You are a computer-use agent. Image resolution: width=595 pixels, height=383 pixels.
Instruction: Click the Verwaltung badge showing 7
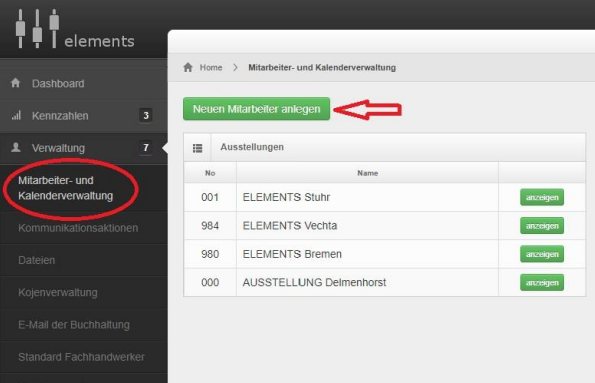point(146,148)
